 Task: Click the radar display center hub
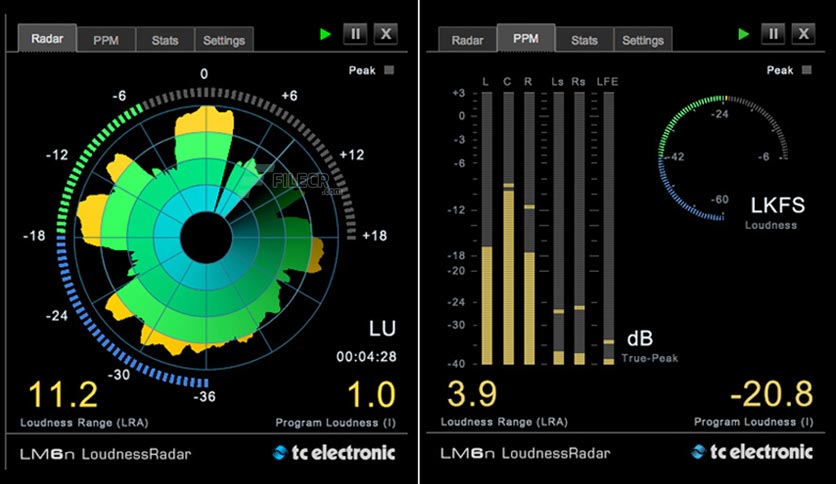point(206,237)
